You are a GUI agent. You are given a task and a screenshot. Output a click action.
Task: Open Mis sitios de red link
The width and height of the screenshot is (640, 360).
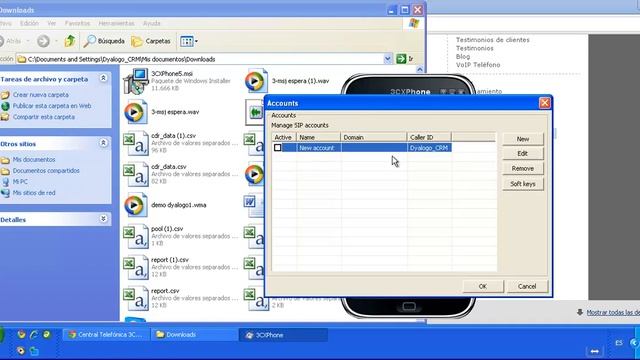(34, 193)
